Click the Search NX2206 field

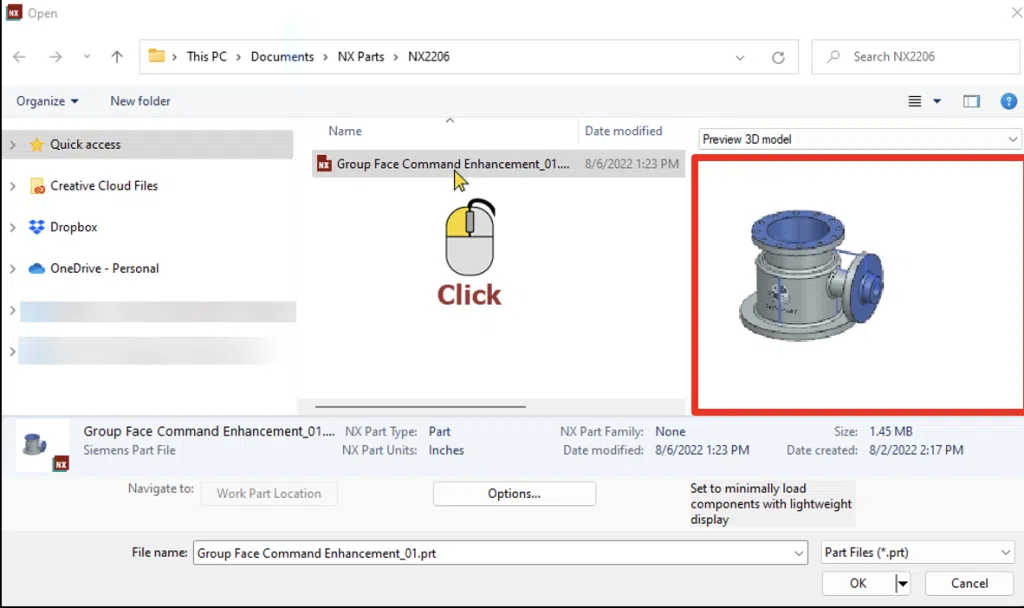point(915,57)
